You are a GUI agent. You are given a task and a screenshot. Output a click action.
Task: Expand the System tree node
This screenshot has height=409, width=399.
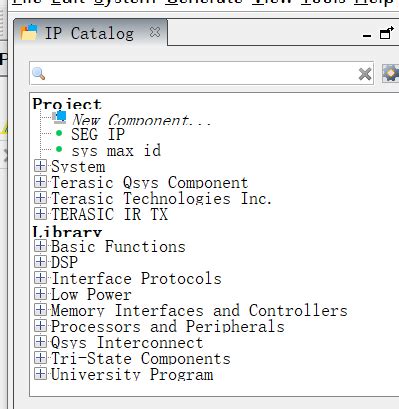pos(40,166)
